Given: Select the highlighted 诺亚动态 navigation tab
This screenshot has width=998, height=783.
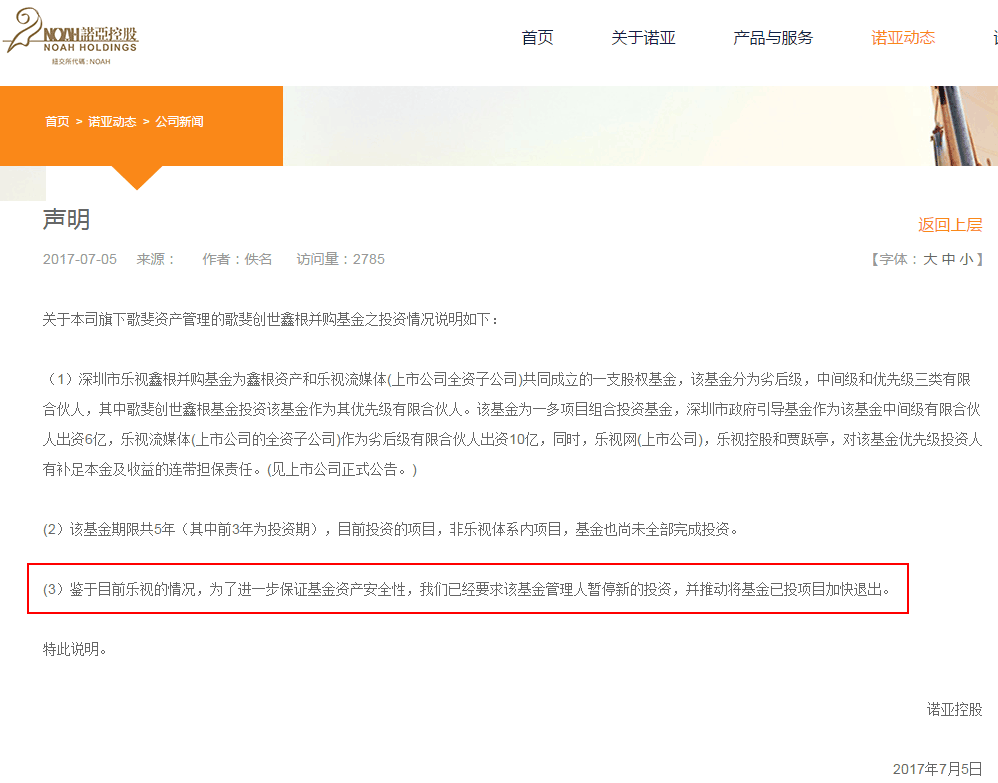Looking at the screenshot, I should coord(903,38).
